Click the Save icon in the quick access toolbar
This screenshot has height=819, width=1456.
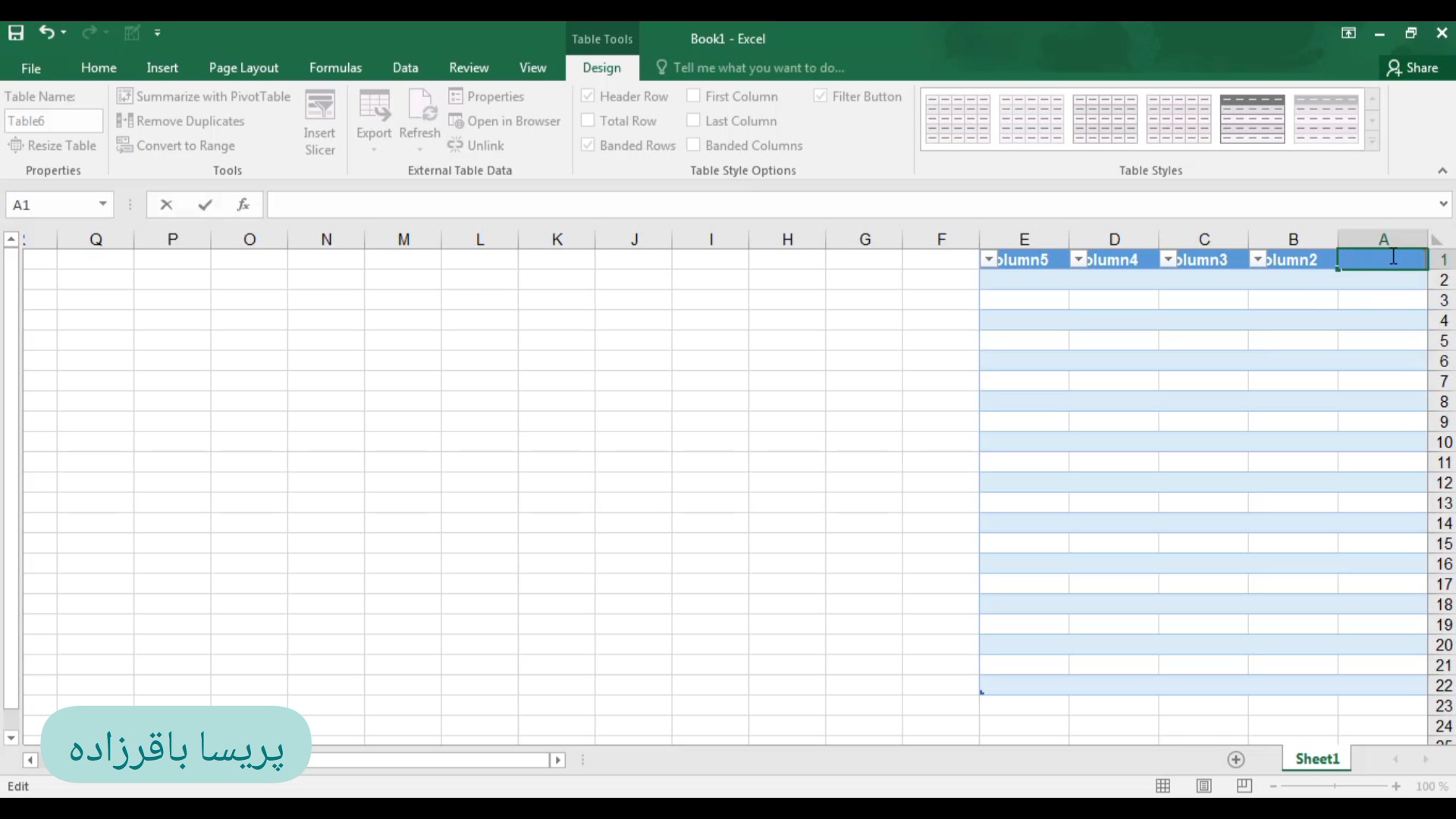[16, 33]
